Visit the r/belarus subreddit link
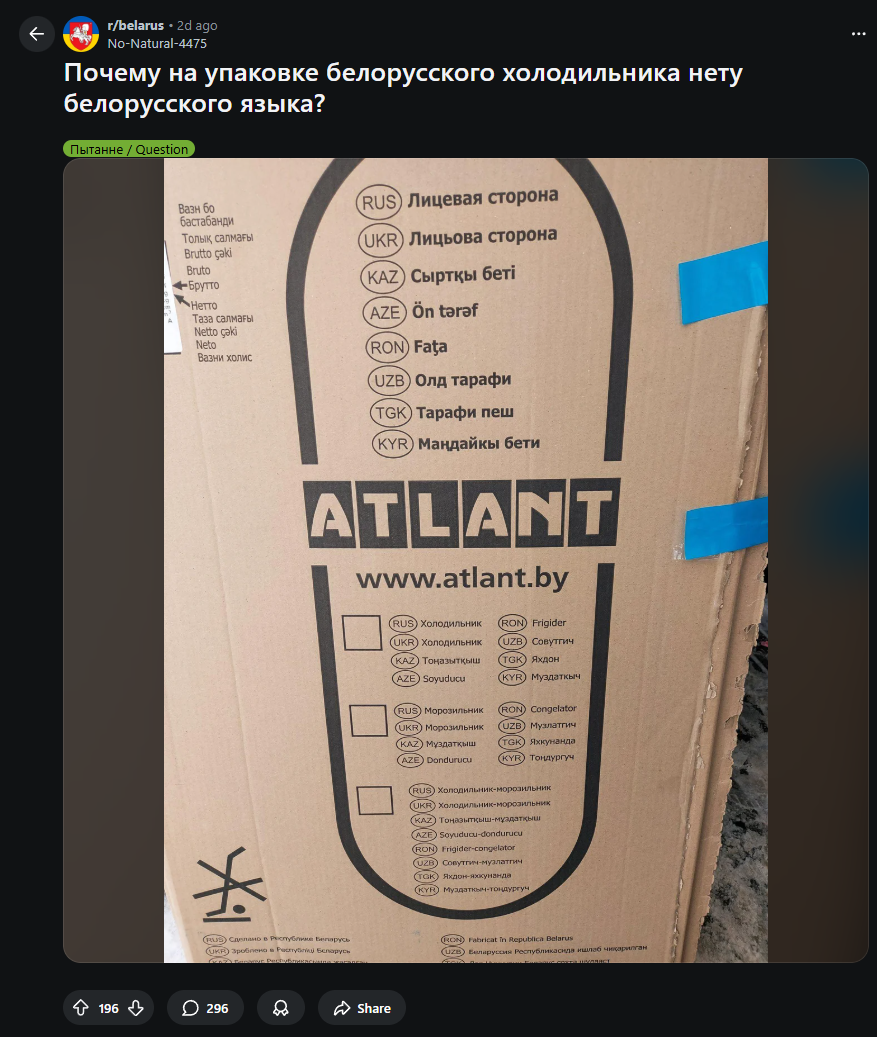The width and height of the screenshot is (877, 1037). pos(136,25)
